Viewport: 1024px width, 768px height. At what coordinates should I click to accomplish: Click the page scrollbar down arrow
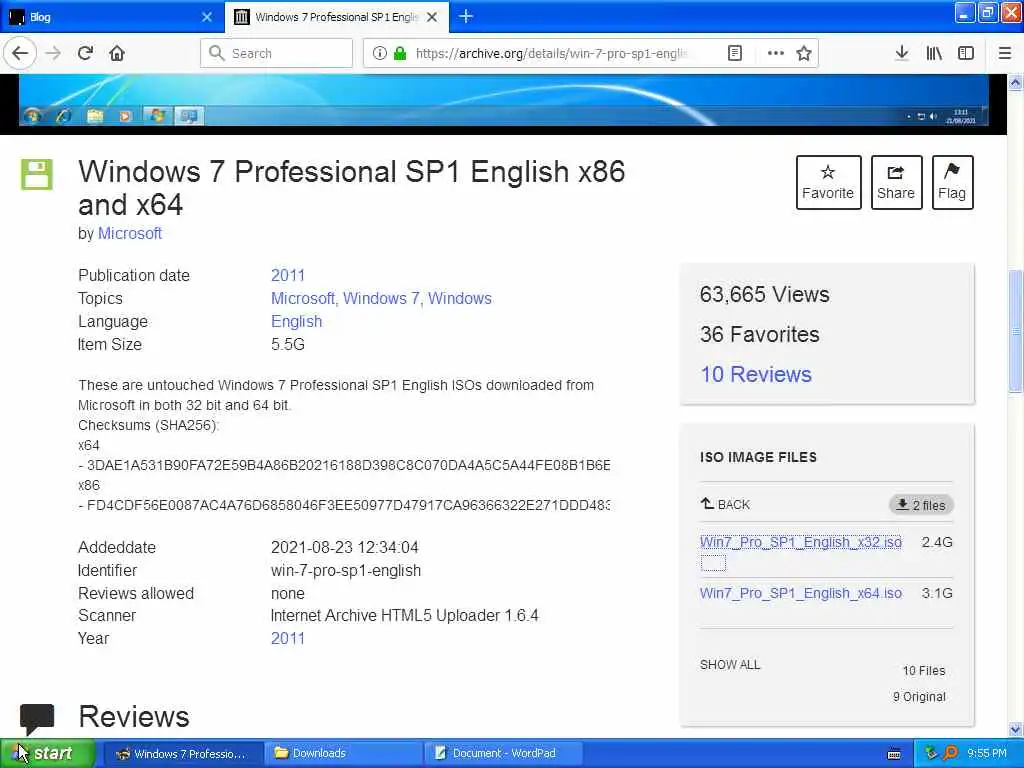[x=1016, y=729]
